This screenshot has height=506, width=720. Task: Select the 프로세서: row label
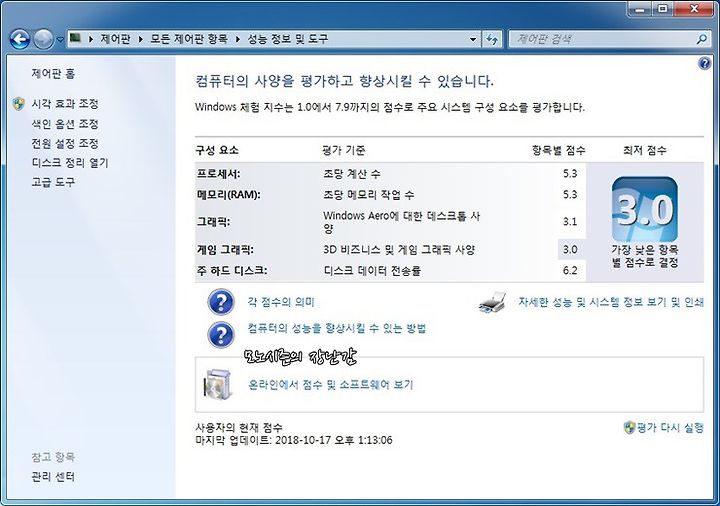point(218,174)
